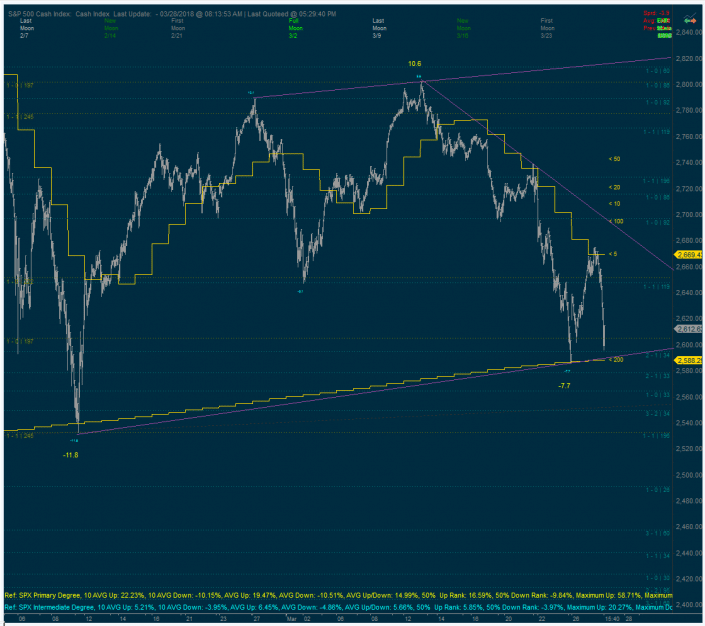Click the 15:40 time label on the axis
Viewport: 705px width, 626px height.
(612, 619)
